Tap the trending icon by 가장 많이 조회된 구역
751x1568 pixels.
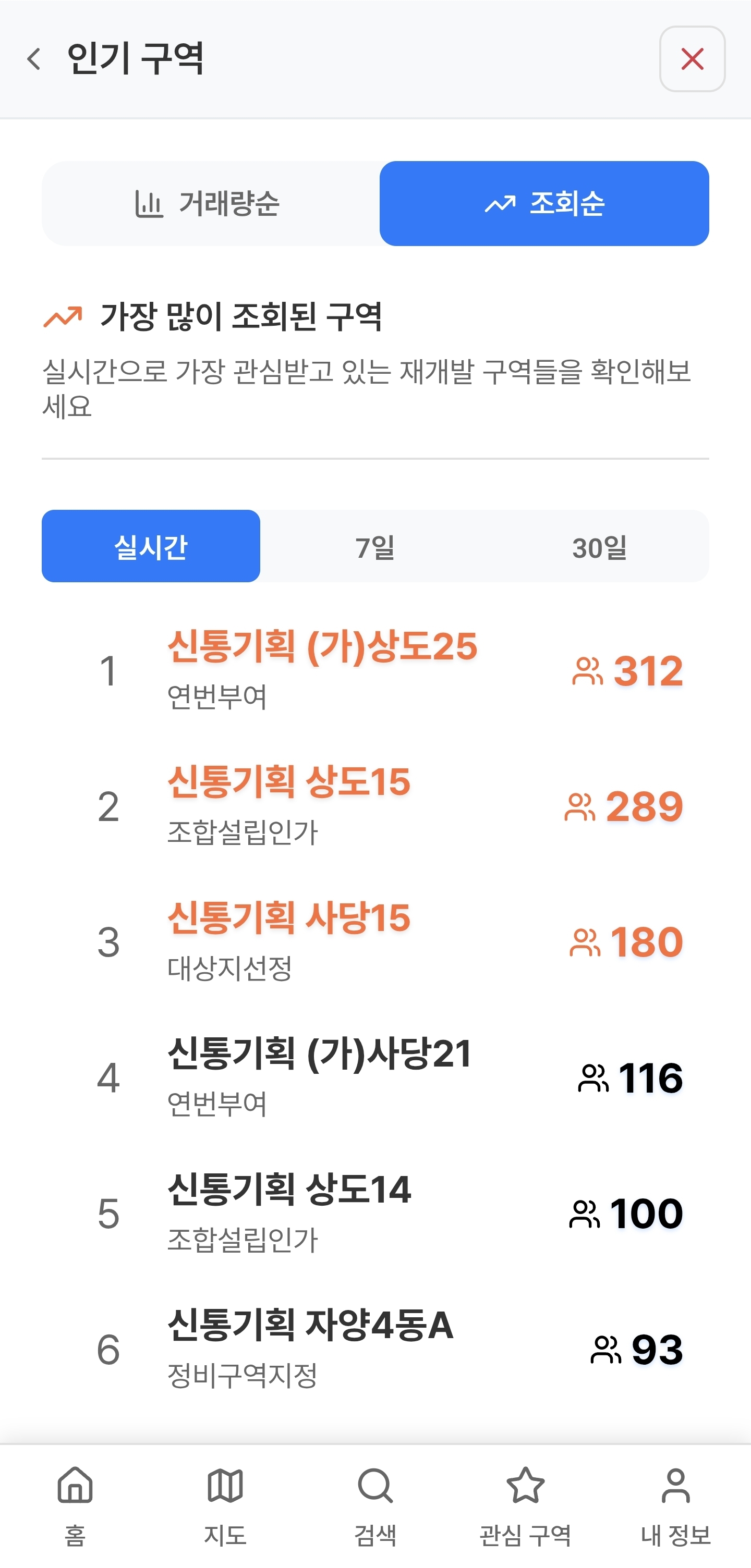(63, 316)
